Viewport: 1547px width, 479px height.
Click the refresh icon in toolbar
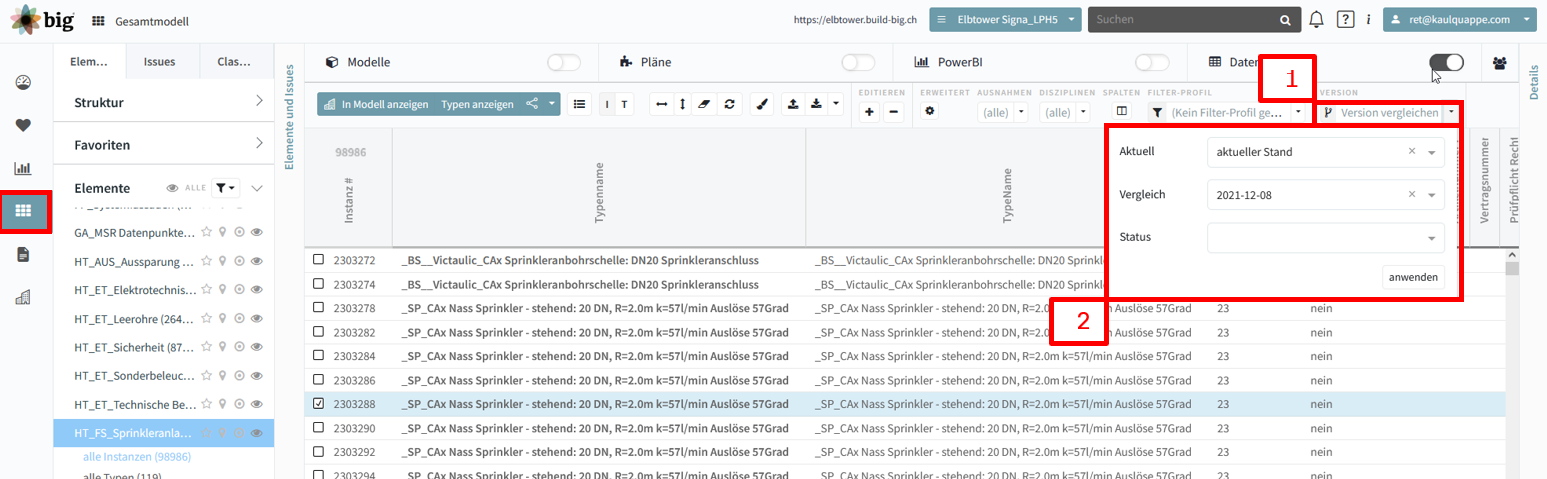(x=728, y=104)
